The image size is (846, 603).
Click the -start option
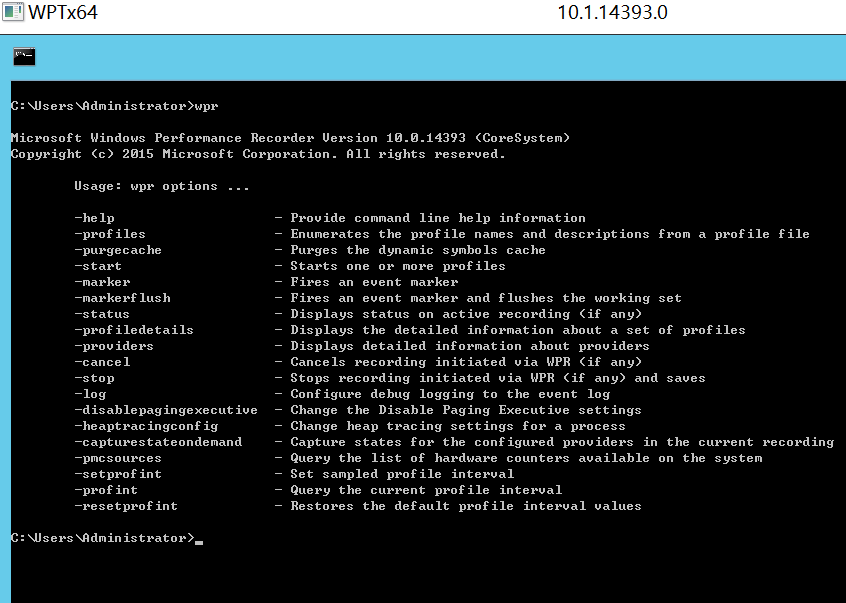point(98,266)
